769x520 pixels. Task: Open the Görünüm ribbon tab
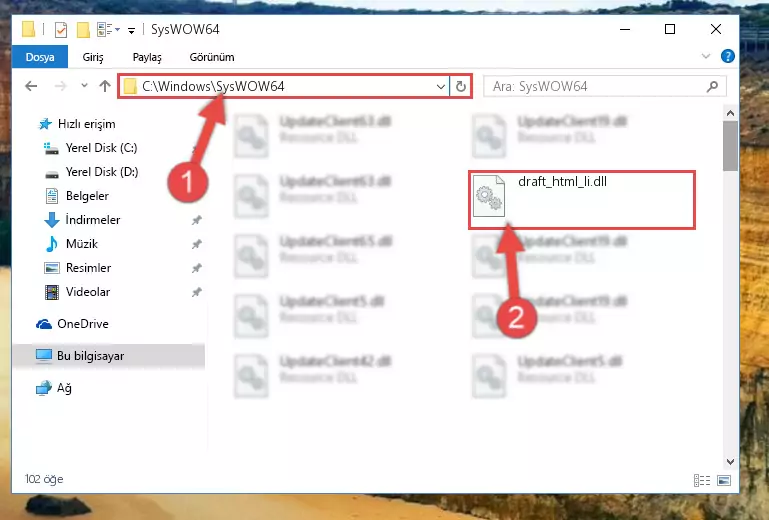coord(212,57)
